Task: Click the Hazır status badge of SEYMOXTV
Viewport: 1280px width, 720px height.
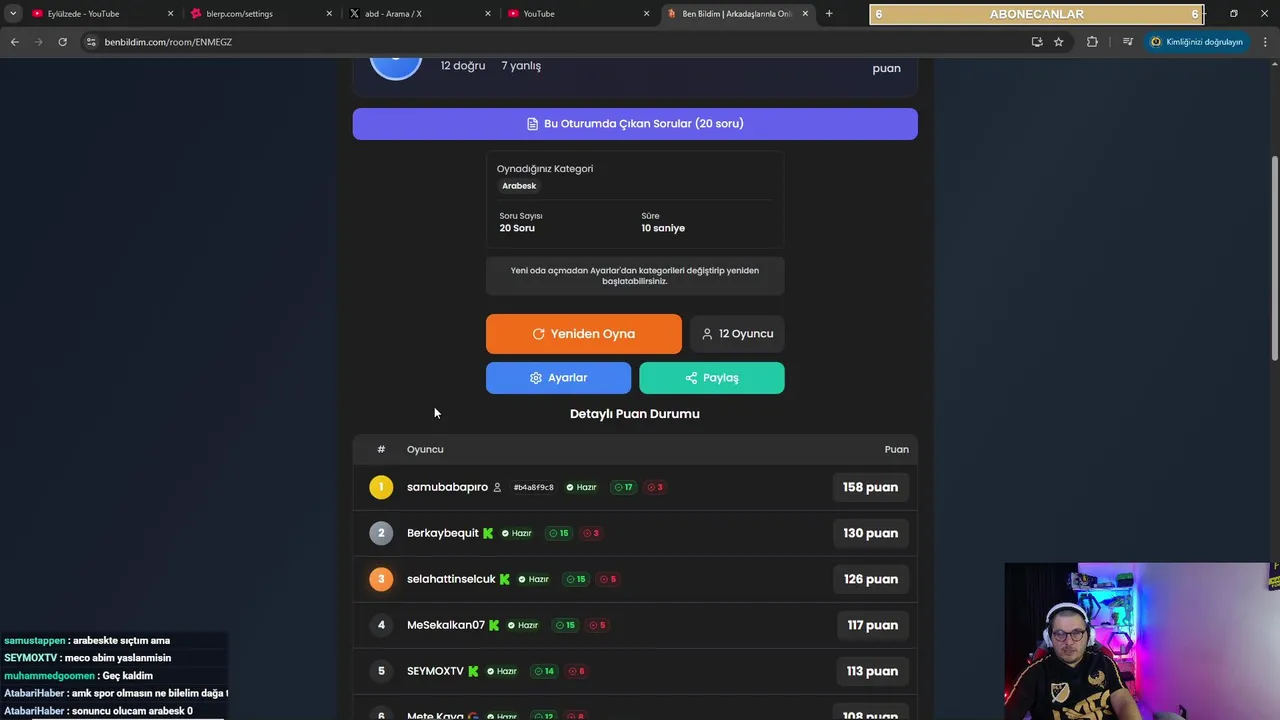Action: pos(502,671)
